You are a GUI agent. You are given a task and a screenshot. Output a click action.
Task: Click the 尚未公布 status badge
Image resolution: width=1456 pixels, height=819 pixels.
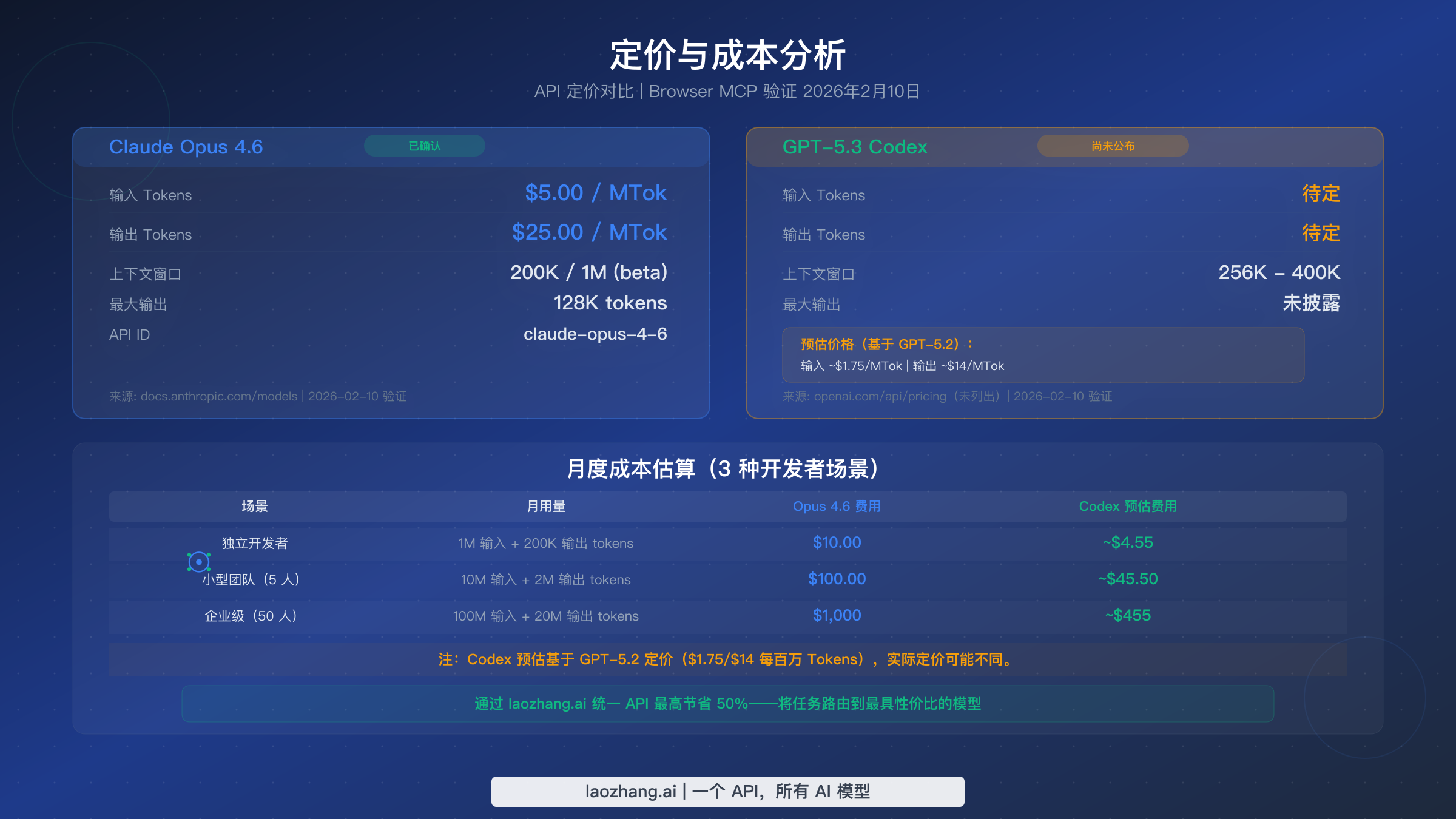1113,146
